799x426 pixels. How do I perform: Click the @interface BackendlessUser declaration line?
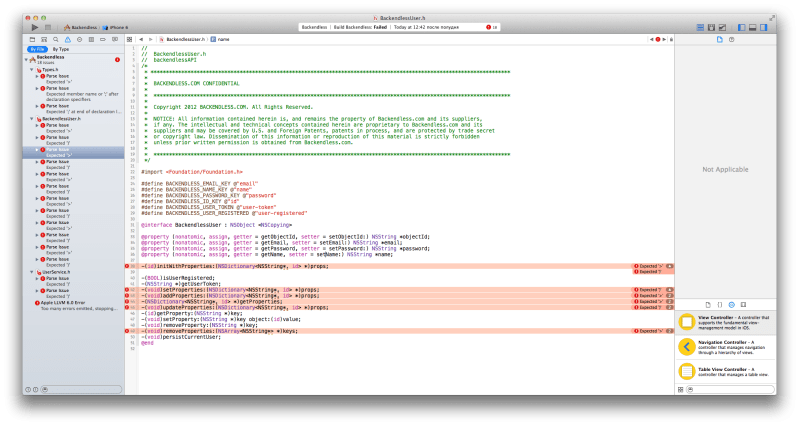[217, 225]
